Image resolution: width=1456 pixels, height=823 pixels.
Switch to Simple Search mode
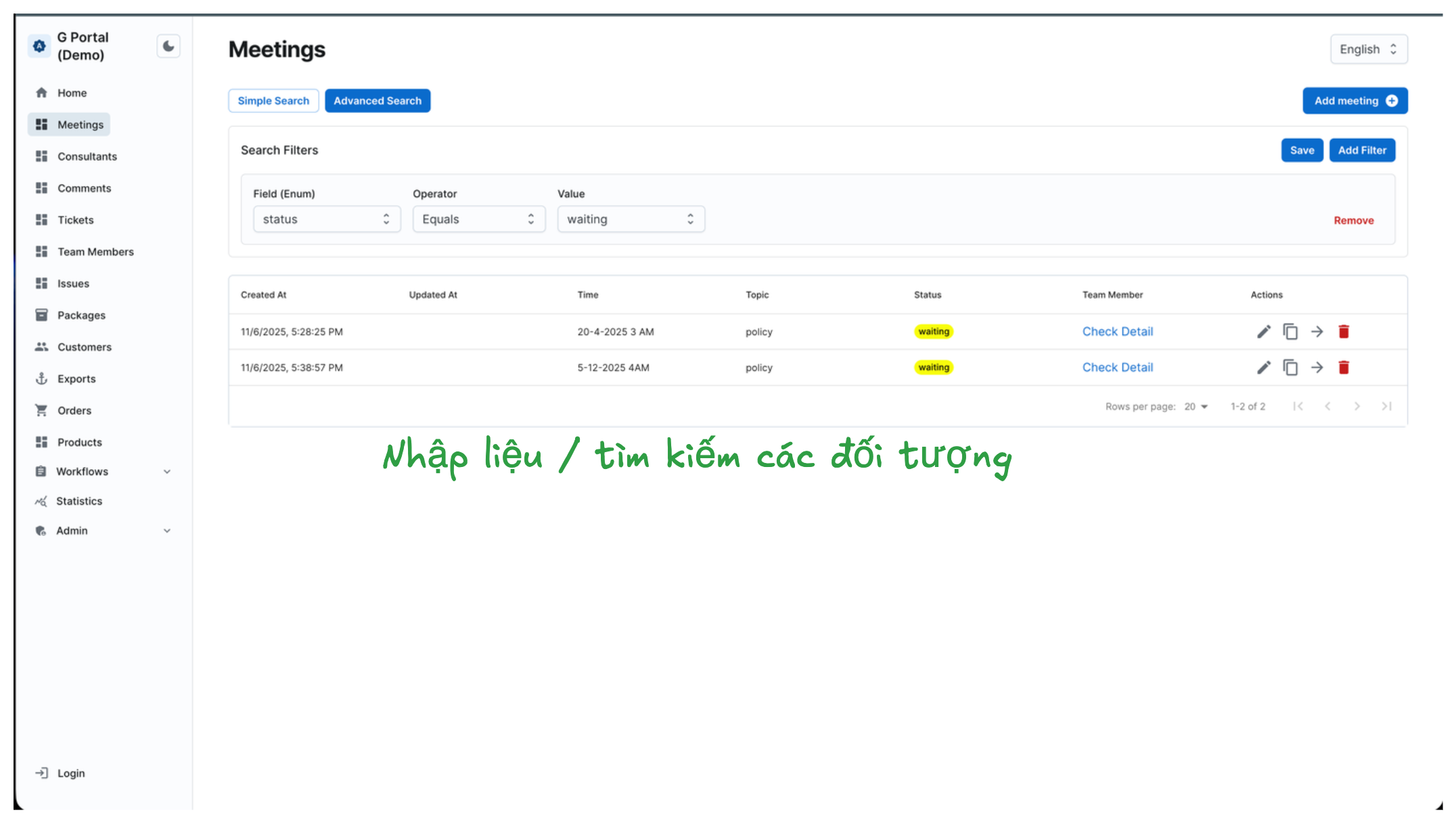point(273,100)
